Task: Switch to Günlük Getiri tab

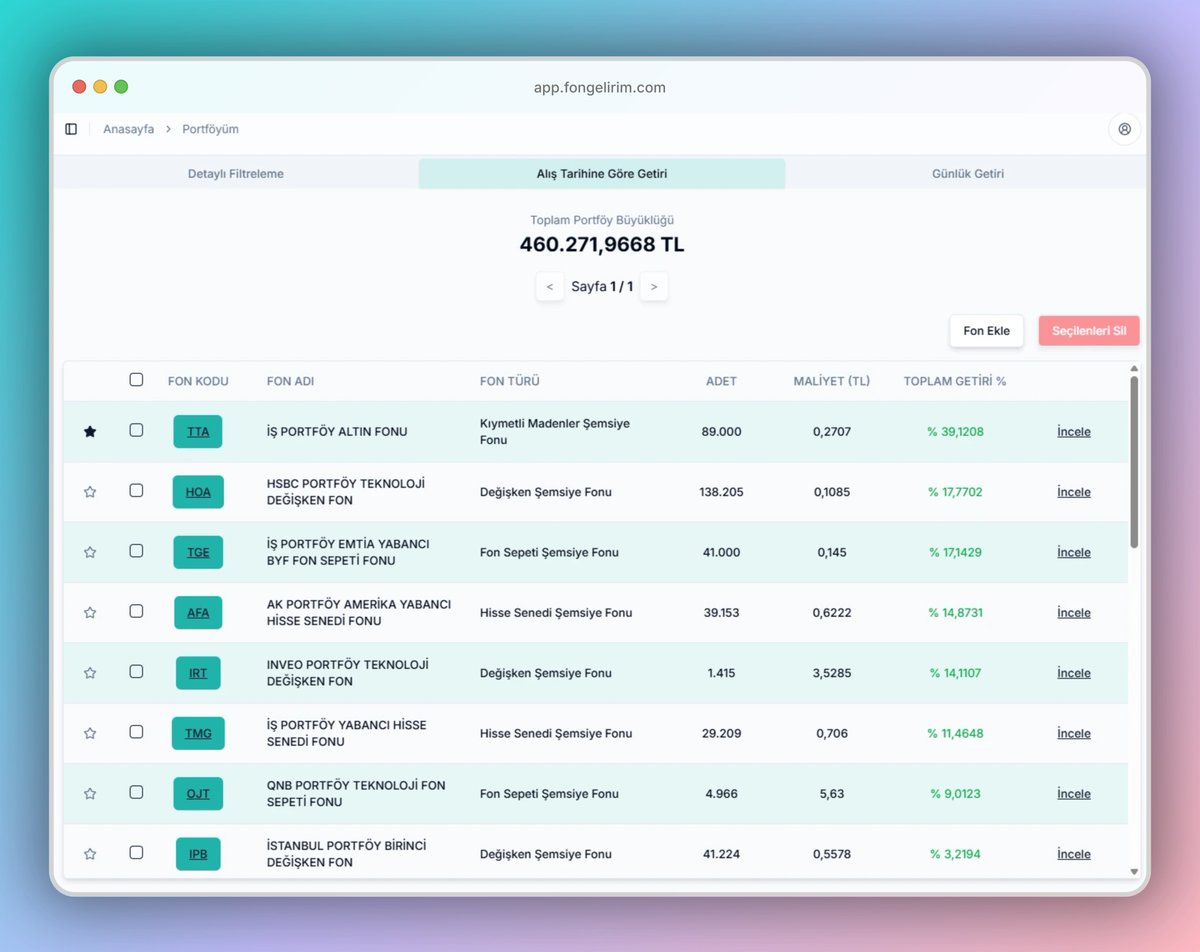Action: coord(968,174)
